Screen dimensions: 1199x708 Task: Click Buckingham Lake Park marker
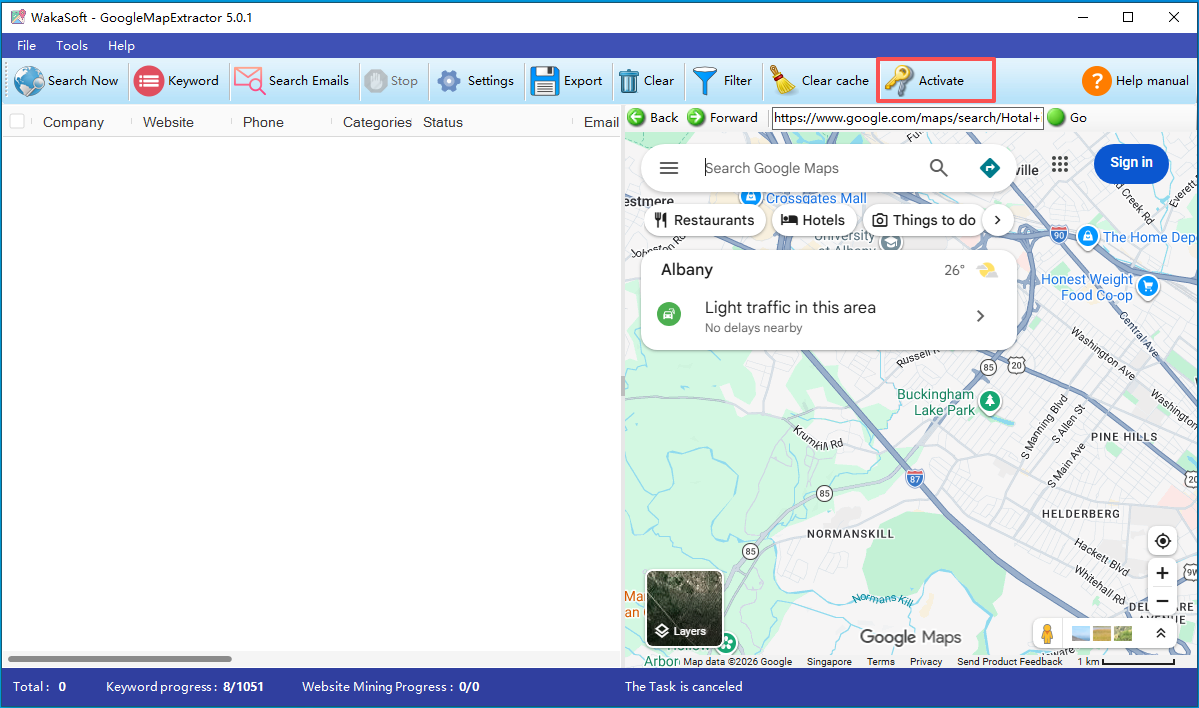tap(990, 401)
